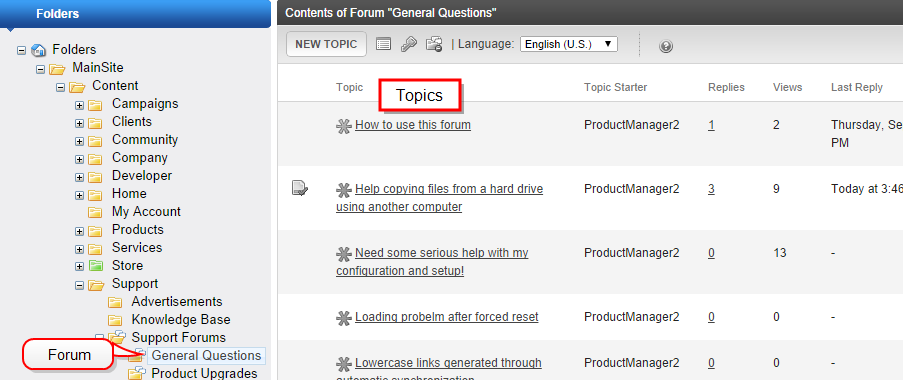The height and width of the screenshot is (380, 903).
Task: Click the permissions key icon in toolbar
Action: [408, 44]
